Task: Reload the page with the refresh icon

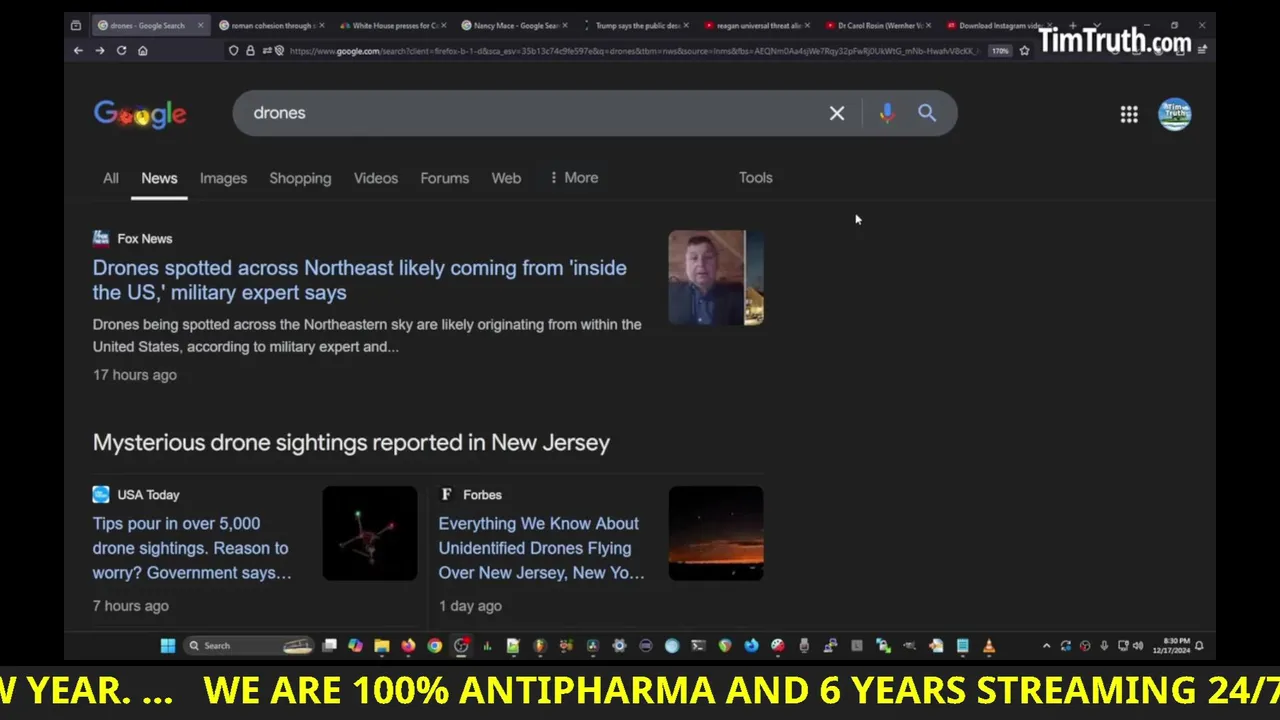Action: pos(121,50)
